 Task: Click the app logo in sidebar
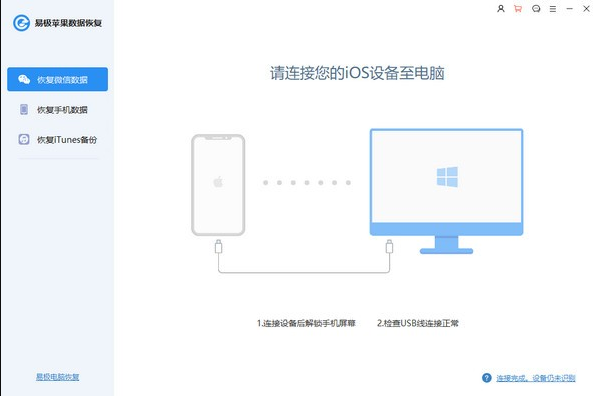[x=21, y=23]
